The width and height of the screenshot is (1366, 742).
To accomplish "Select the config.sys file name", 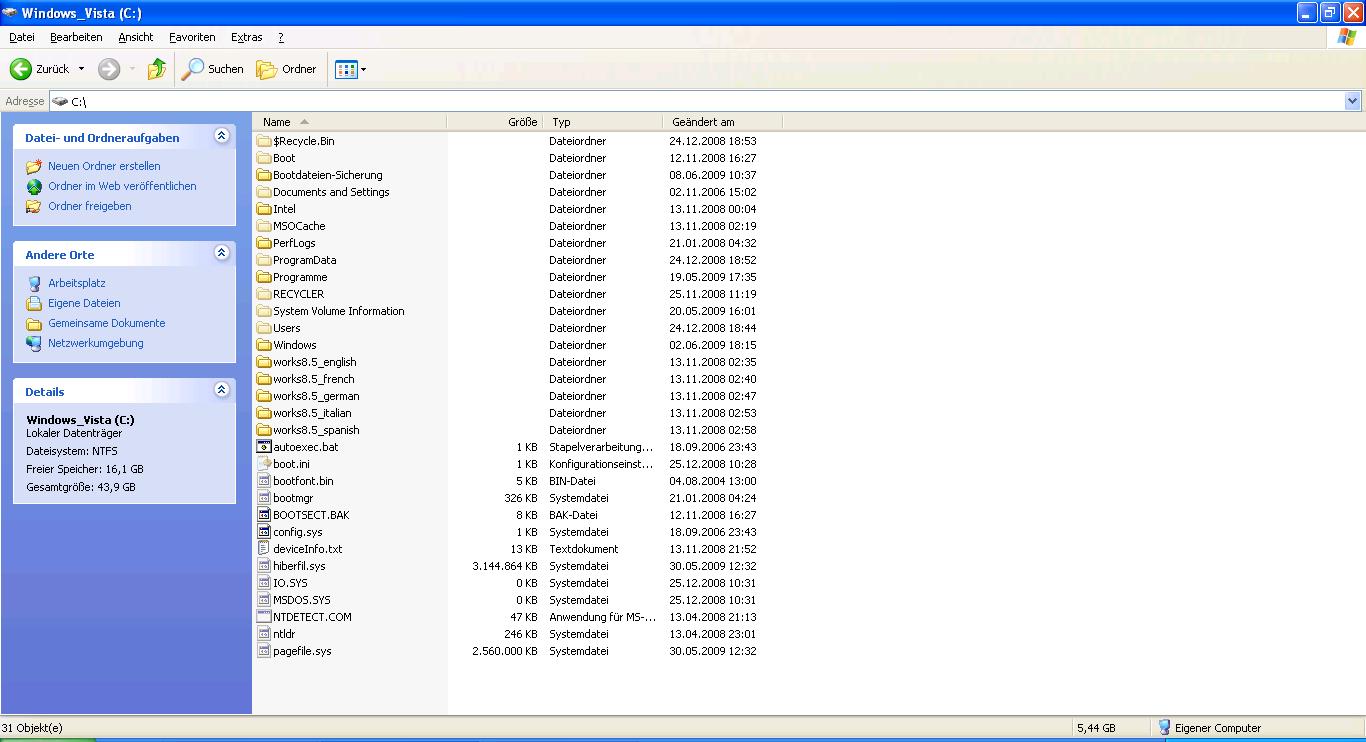I will coord(298,532).
